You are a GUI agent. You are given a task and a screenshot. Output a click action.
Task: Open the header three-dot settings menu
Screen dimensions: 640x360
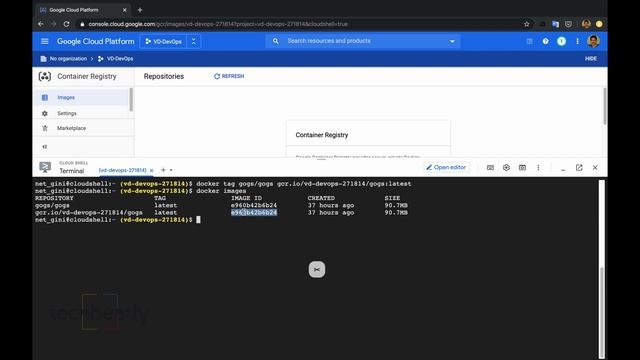tap(577, 41)
